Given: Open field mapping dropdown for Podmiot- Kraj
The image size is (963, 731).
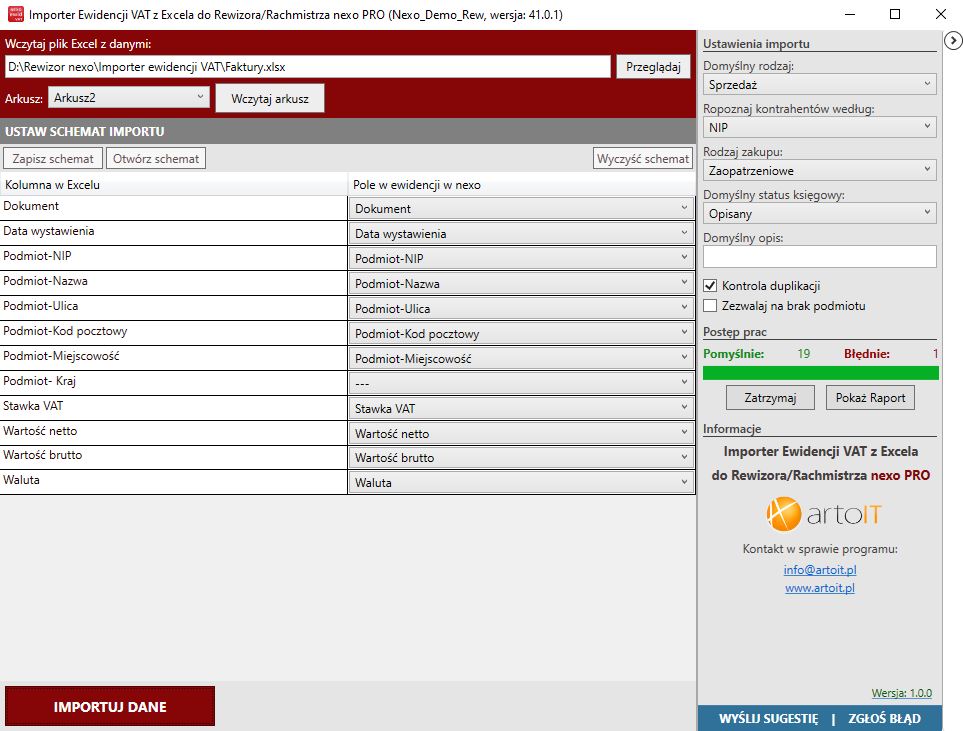Looking at the screenshot, I should click(521, 383).
